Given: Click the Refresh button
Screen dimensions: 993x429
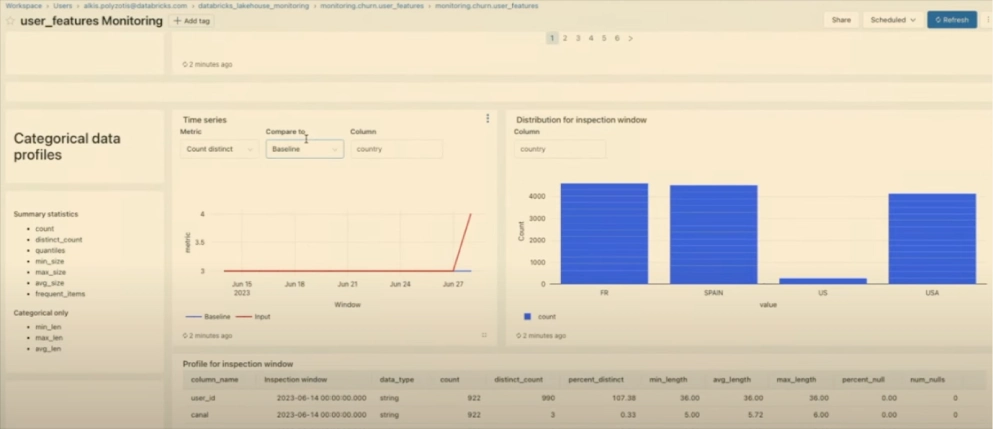Looking at the screenshot, I should (952, 20).
